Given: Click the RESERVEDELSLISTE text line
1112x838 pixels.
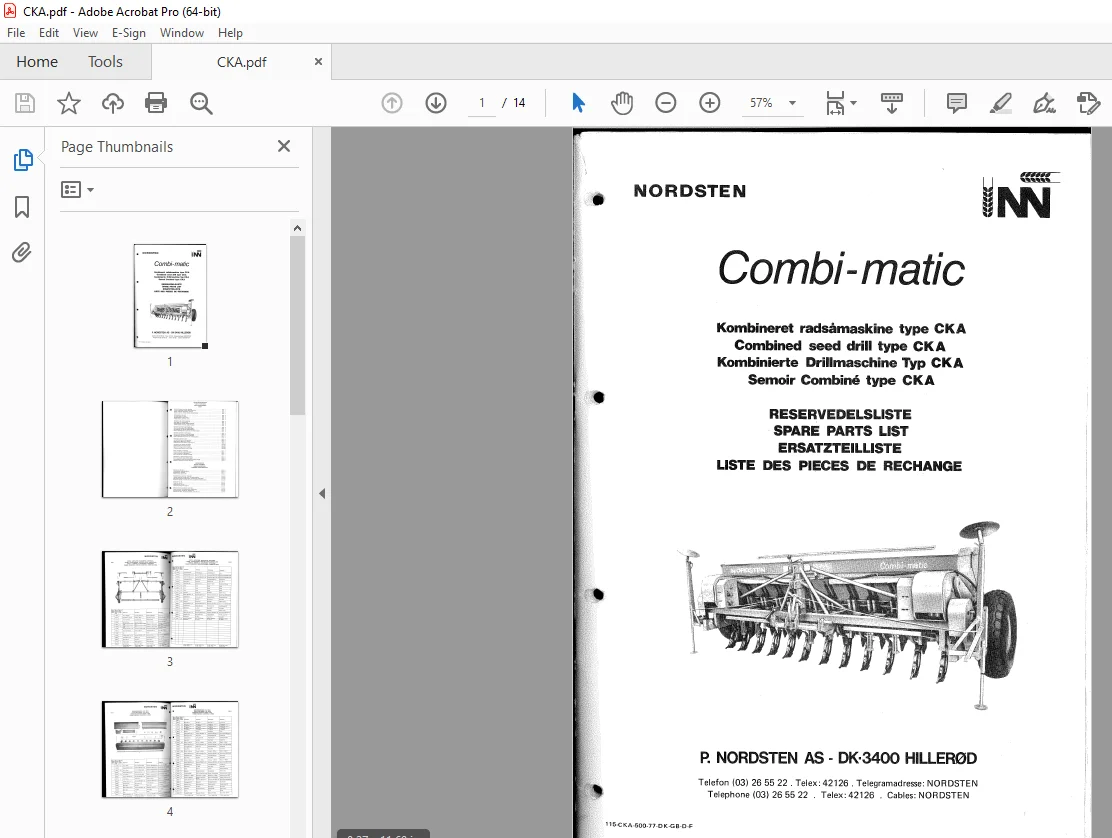Looking at the screenshot, I should point(840,414).
